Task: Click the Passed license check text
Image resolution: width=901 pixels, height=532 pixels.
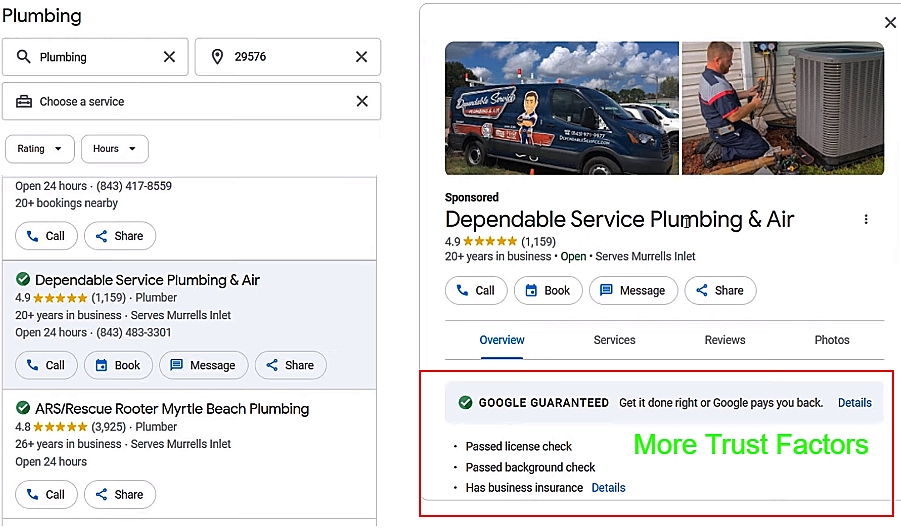Action: point(518,446)
